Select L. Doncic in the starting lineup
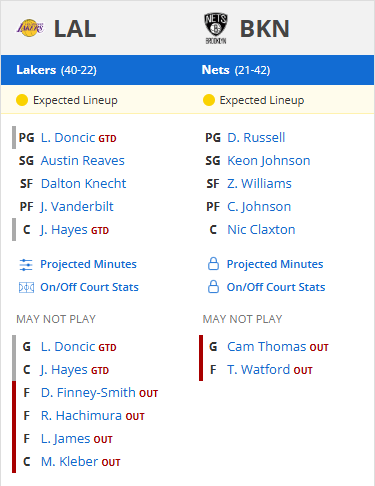Viewport: 375px width, 486px height. click(68, 138)
